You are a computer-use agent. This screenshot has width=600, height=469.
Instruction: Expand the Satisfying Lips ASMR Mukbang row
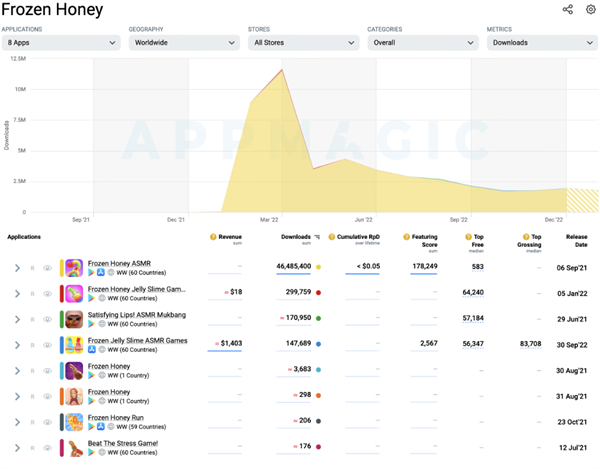(17, 319)
